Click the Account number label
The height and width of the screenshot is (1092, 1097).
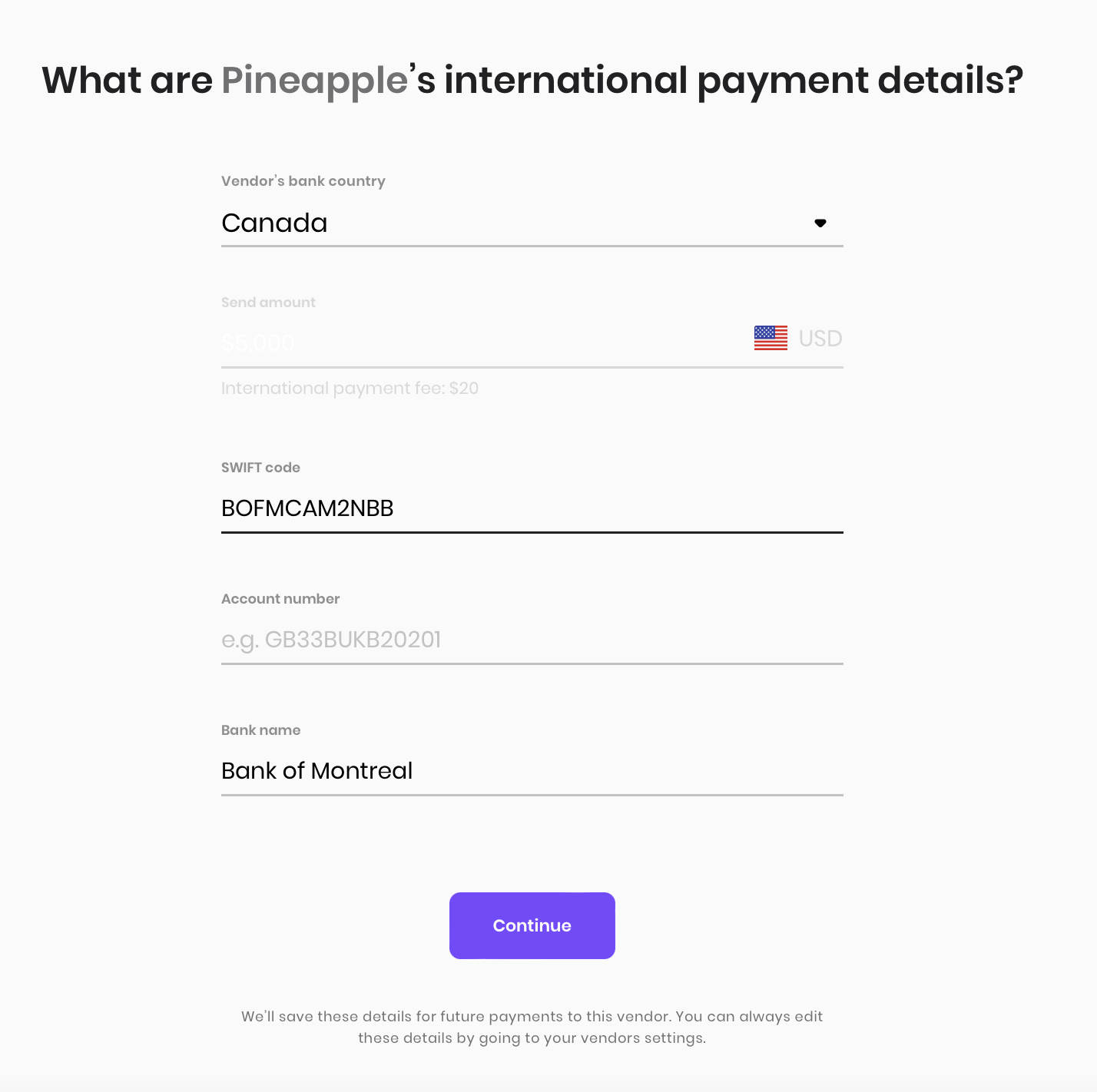pos(280,599)
